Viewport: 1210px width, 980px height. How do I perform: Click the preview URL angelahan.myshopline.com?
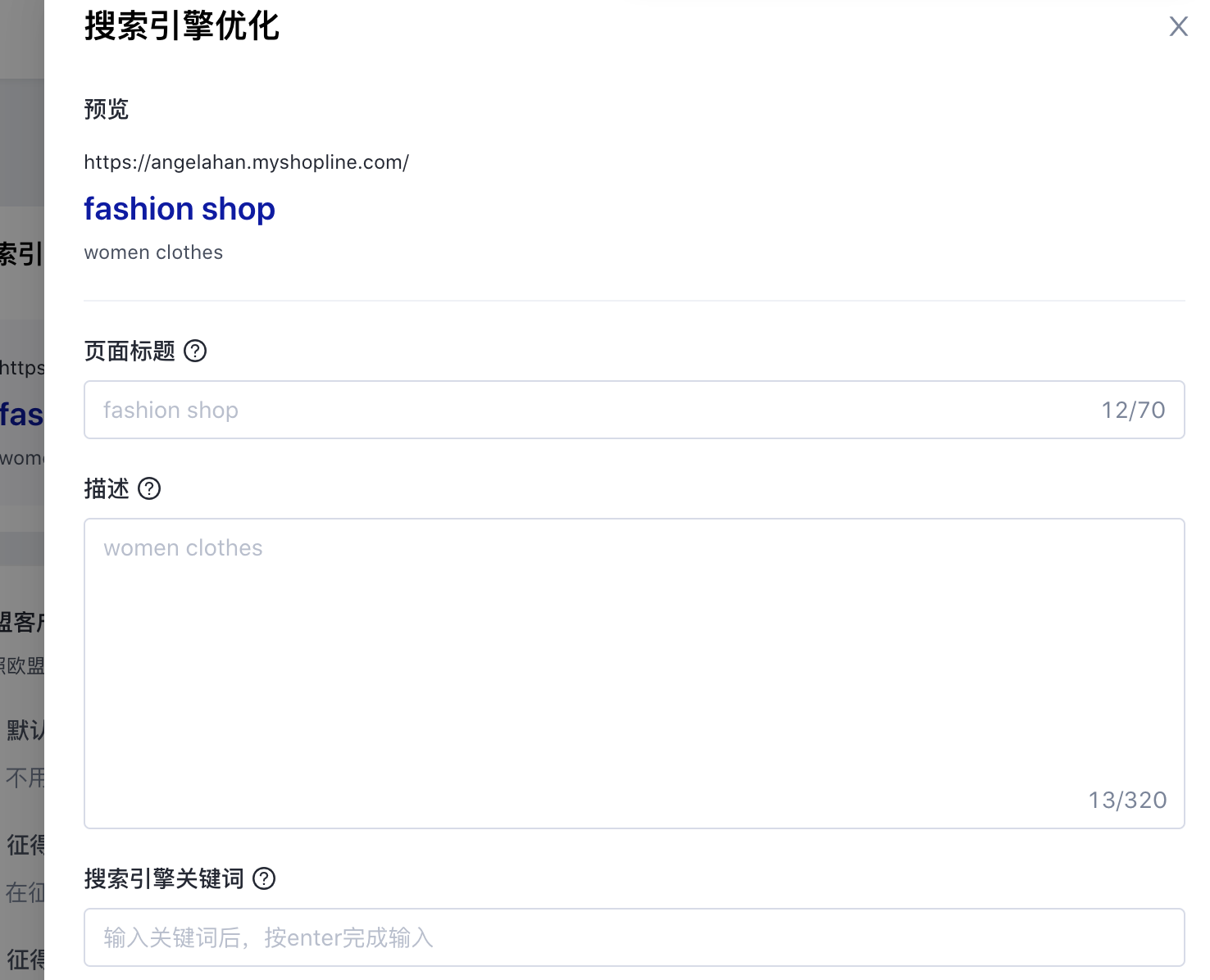[x=246, y=162]
